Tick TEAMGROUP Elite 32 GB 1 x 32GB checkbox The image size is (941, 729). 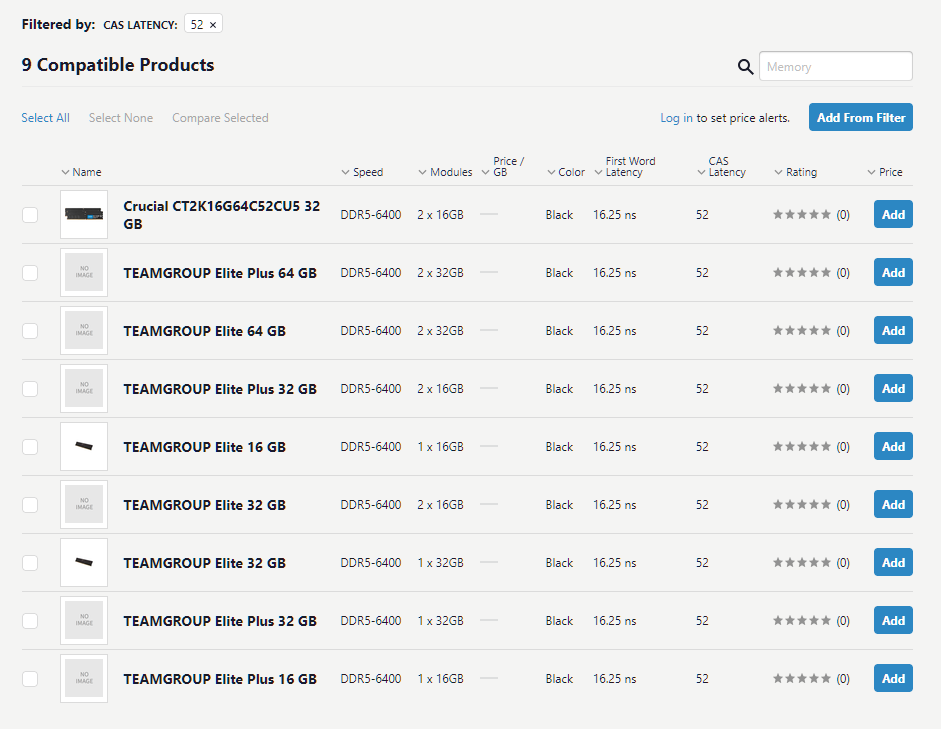30,563
